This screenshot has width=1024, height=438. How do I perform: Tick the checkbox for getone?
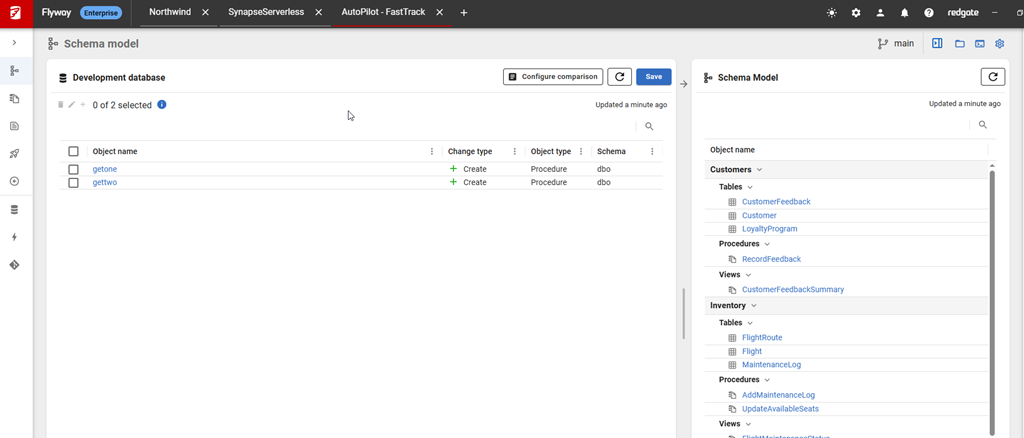(73, 169)
